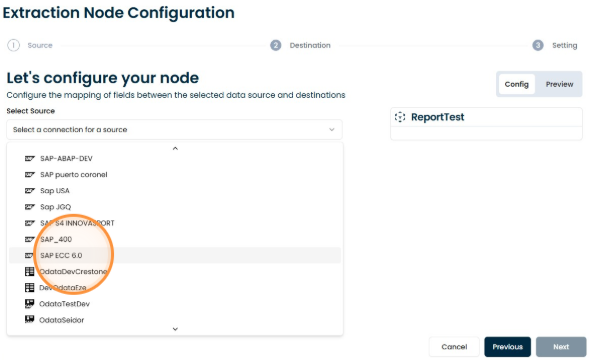Switch to the Preview tab
This screenshot has height=360, width=589.
(559, 84)
